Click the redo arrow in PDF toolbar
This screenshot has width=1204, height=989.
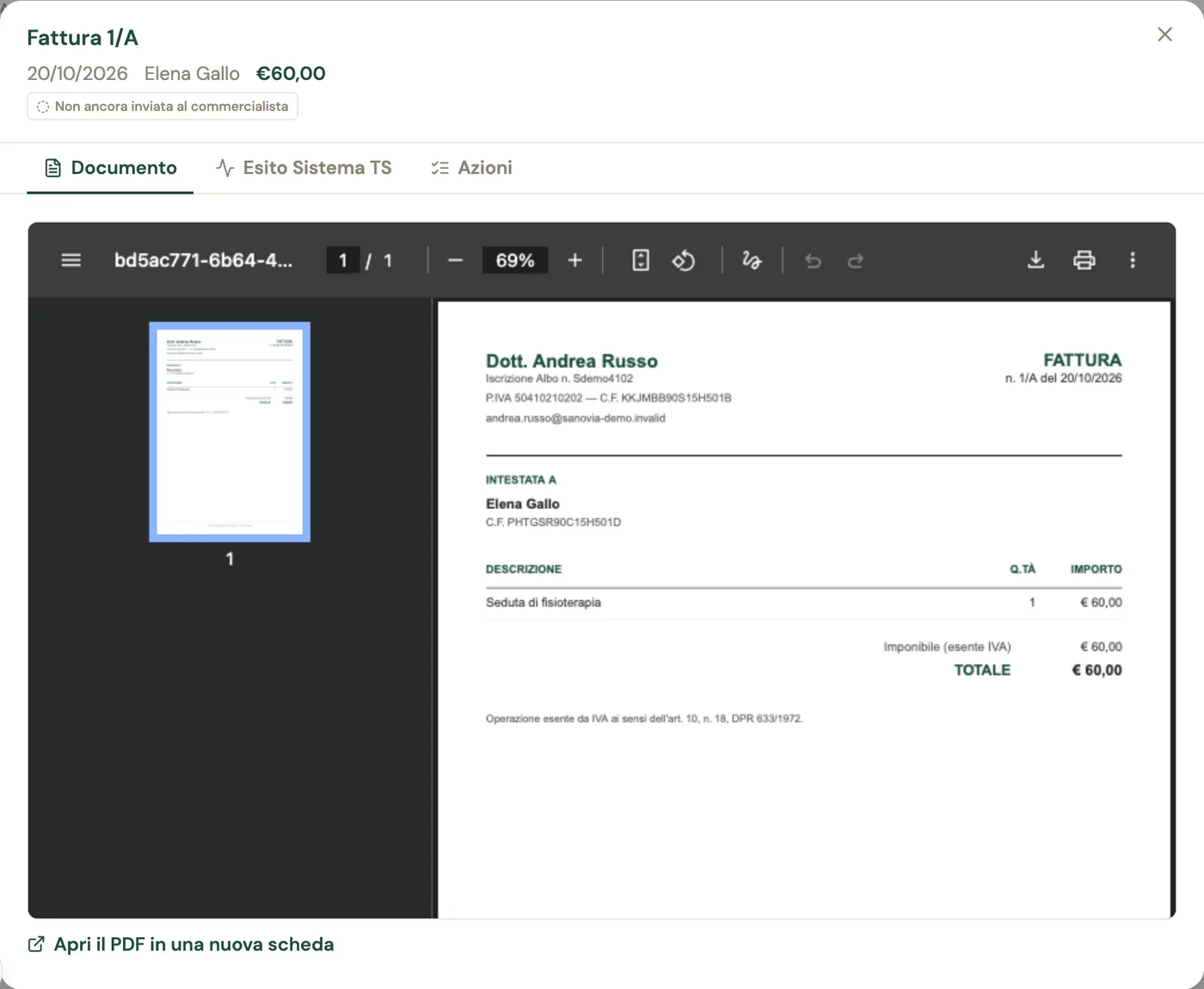pyautogui.click(x=855, y=261)
